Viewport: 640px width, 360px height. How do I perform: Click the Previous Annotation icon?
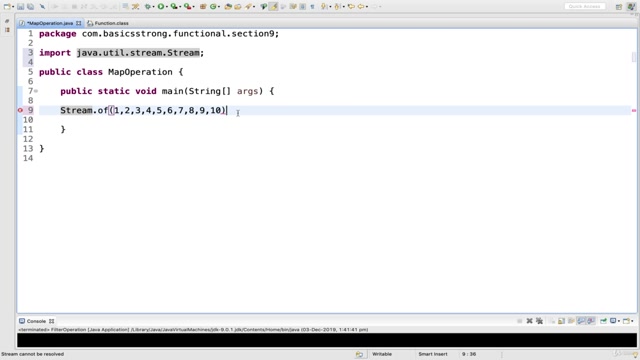[337, 7]
